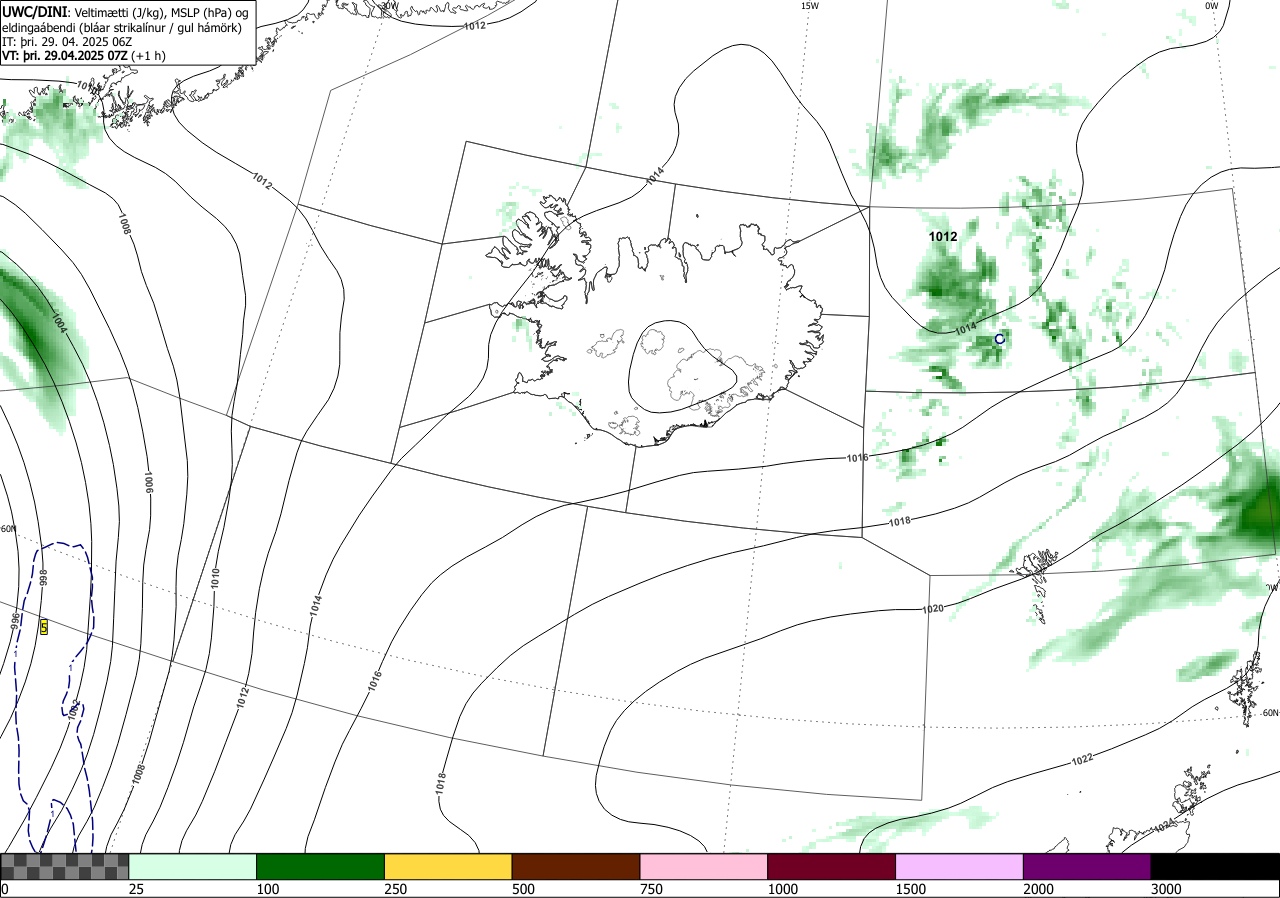Click the legend value 25
Screen dimensions: 1280x898
coord(136,889)
